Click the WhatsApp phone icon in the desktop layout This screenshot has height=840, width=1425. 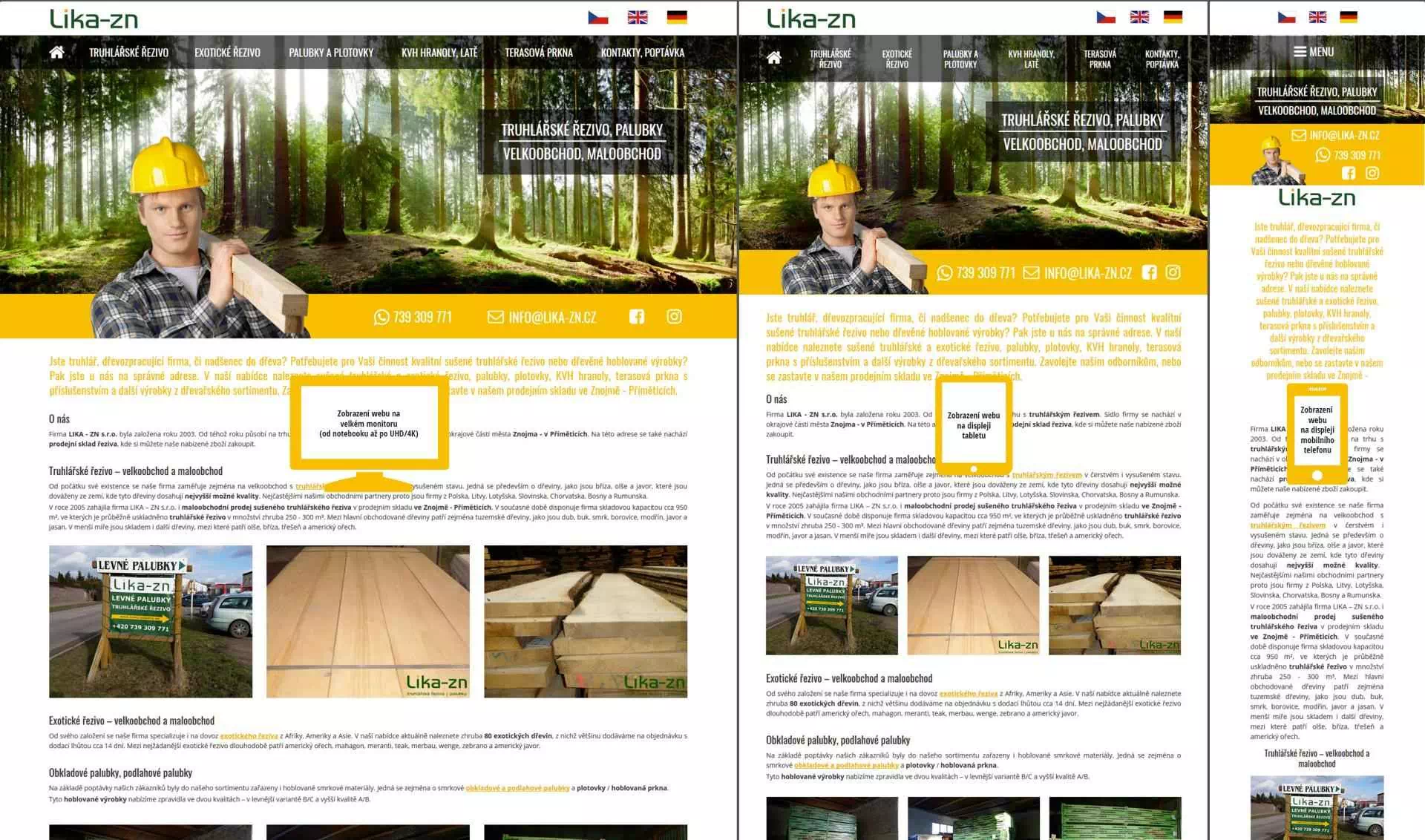pyautogui.click(x=381, y=317)
